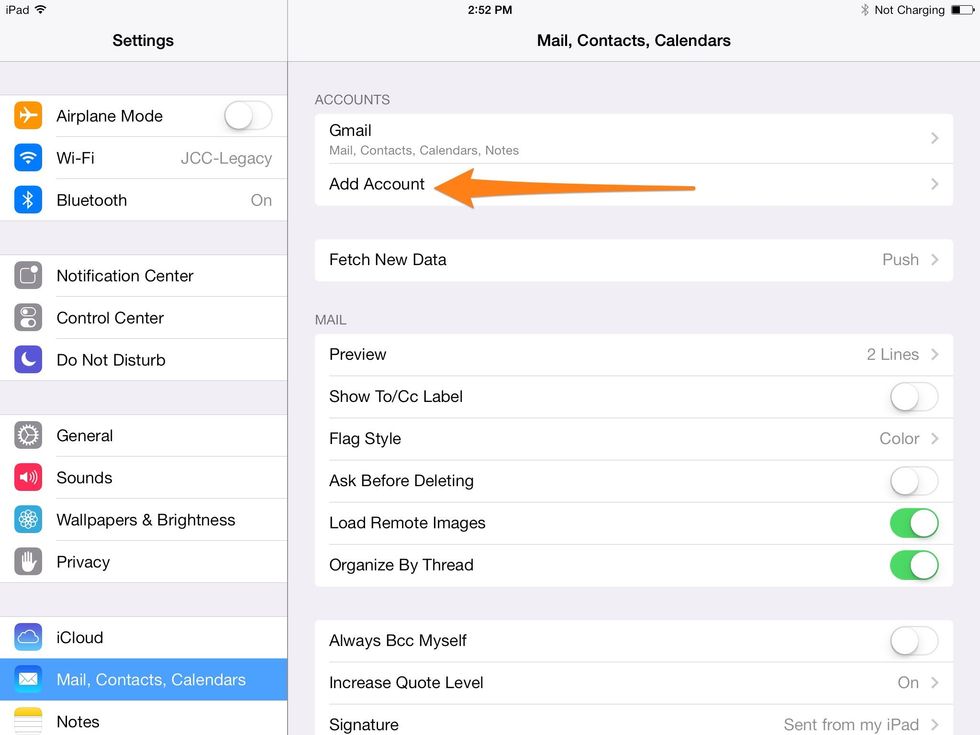Expand Fetch New Data Push chevron

[x=934, y=260]
